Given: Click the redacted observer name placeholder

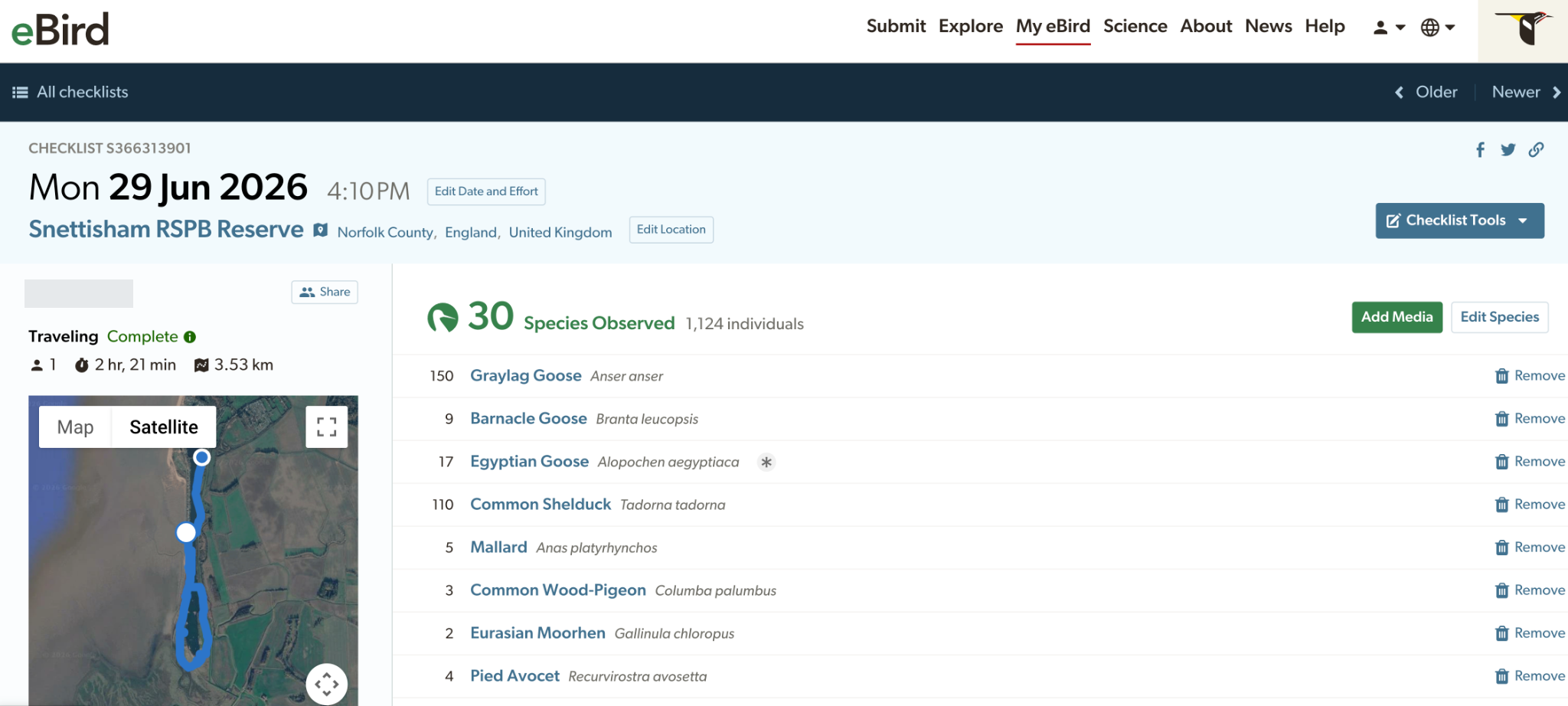Looking at the screenshot, I should 79,293.
